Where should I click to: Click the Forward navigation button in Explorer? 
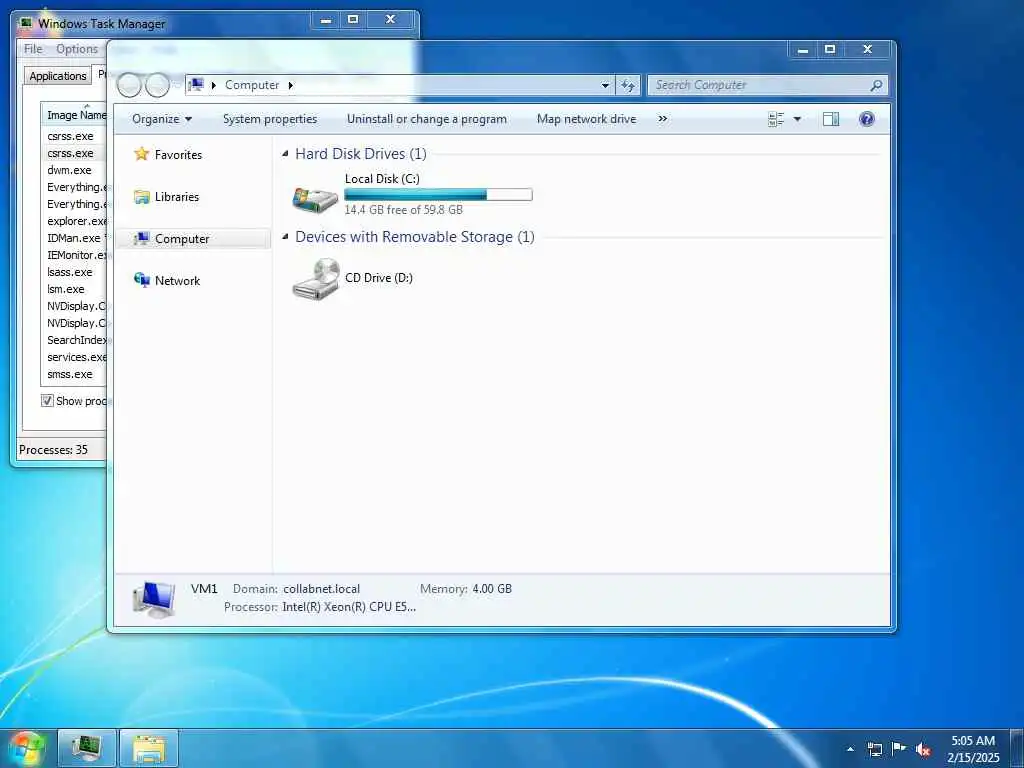[x=157, y=85]
